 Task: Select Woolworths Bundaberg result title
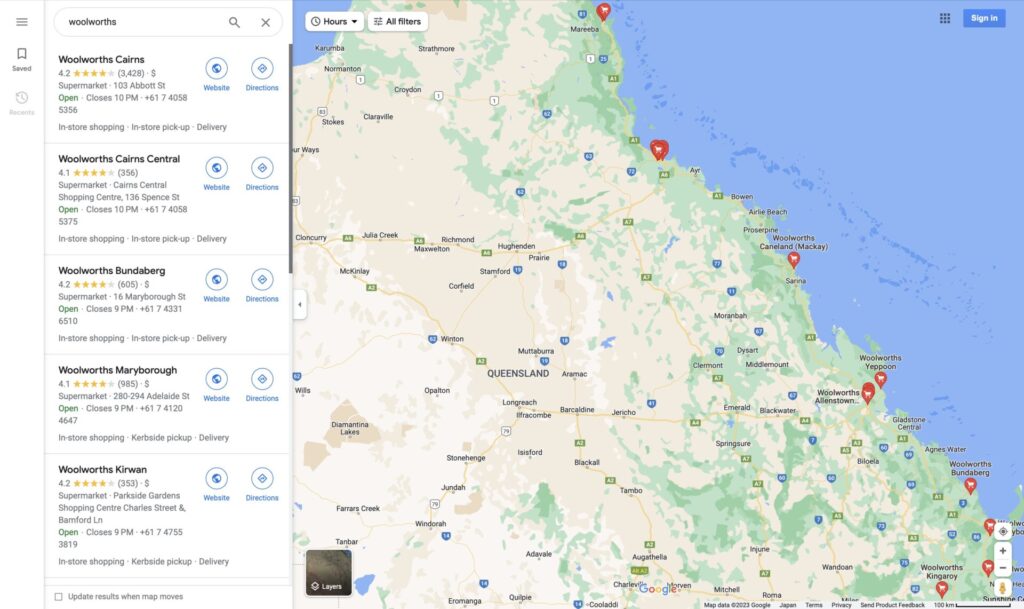(x=112, y=270)
